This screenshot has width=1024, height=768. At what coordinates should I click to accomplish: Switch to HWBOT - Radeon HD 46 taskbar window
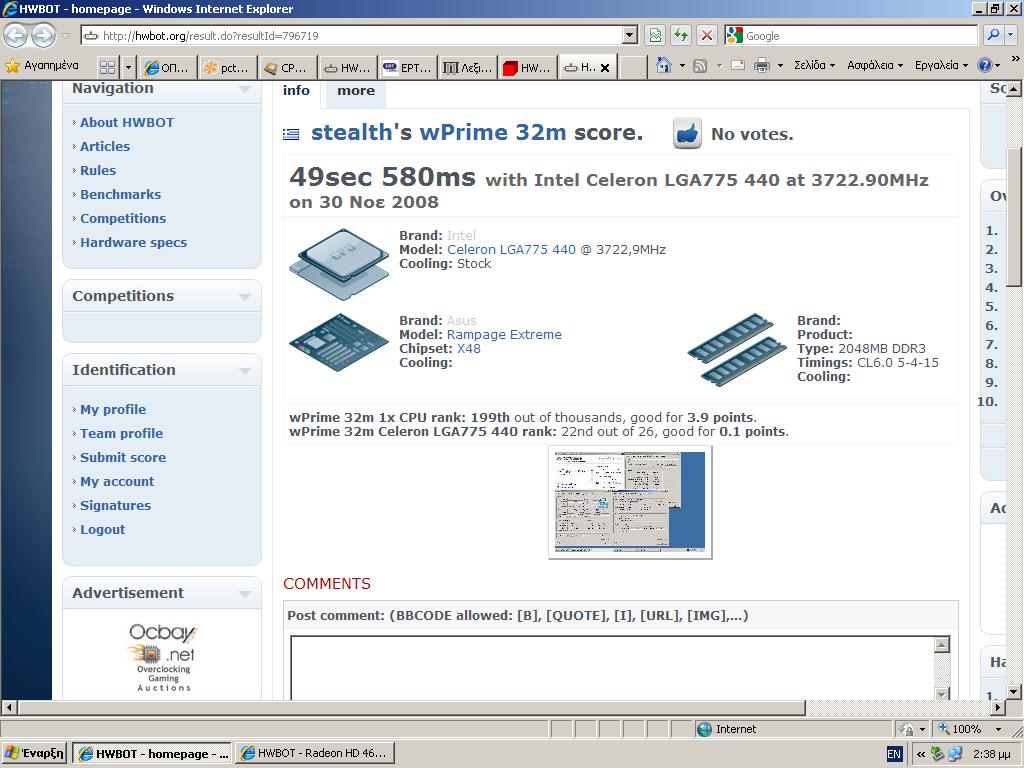pos(315,753)
